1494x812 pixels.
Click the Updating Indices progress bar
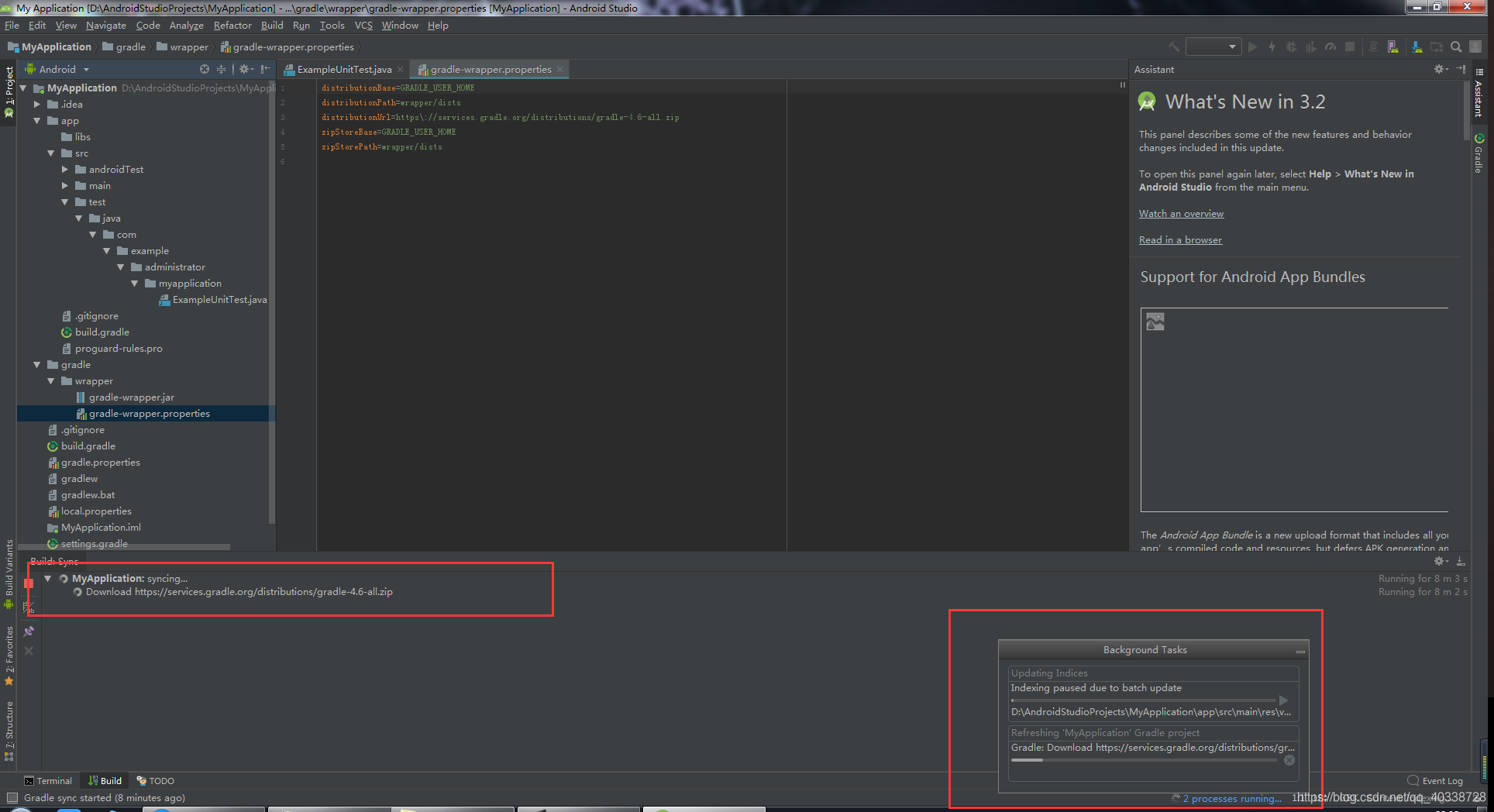tap(1143, 700)
